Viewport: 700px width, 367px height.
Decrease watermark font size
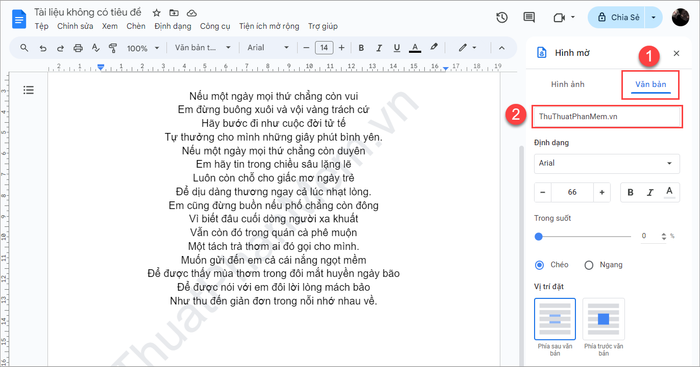click(x=543, y=192)
